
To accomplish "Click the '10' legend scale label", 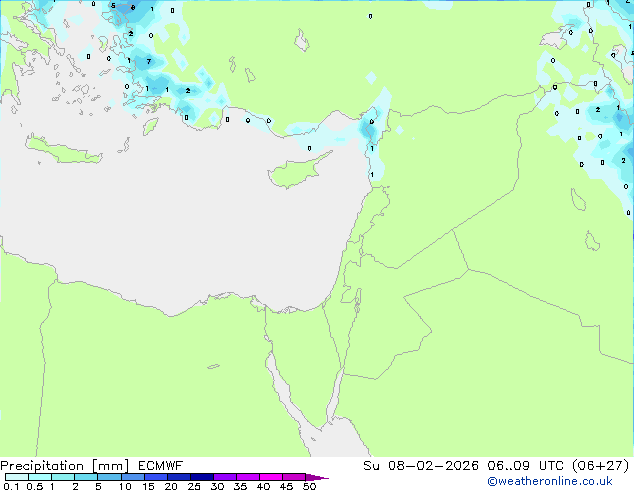I will pos(125,486).
